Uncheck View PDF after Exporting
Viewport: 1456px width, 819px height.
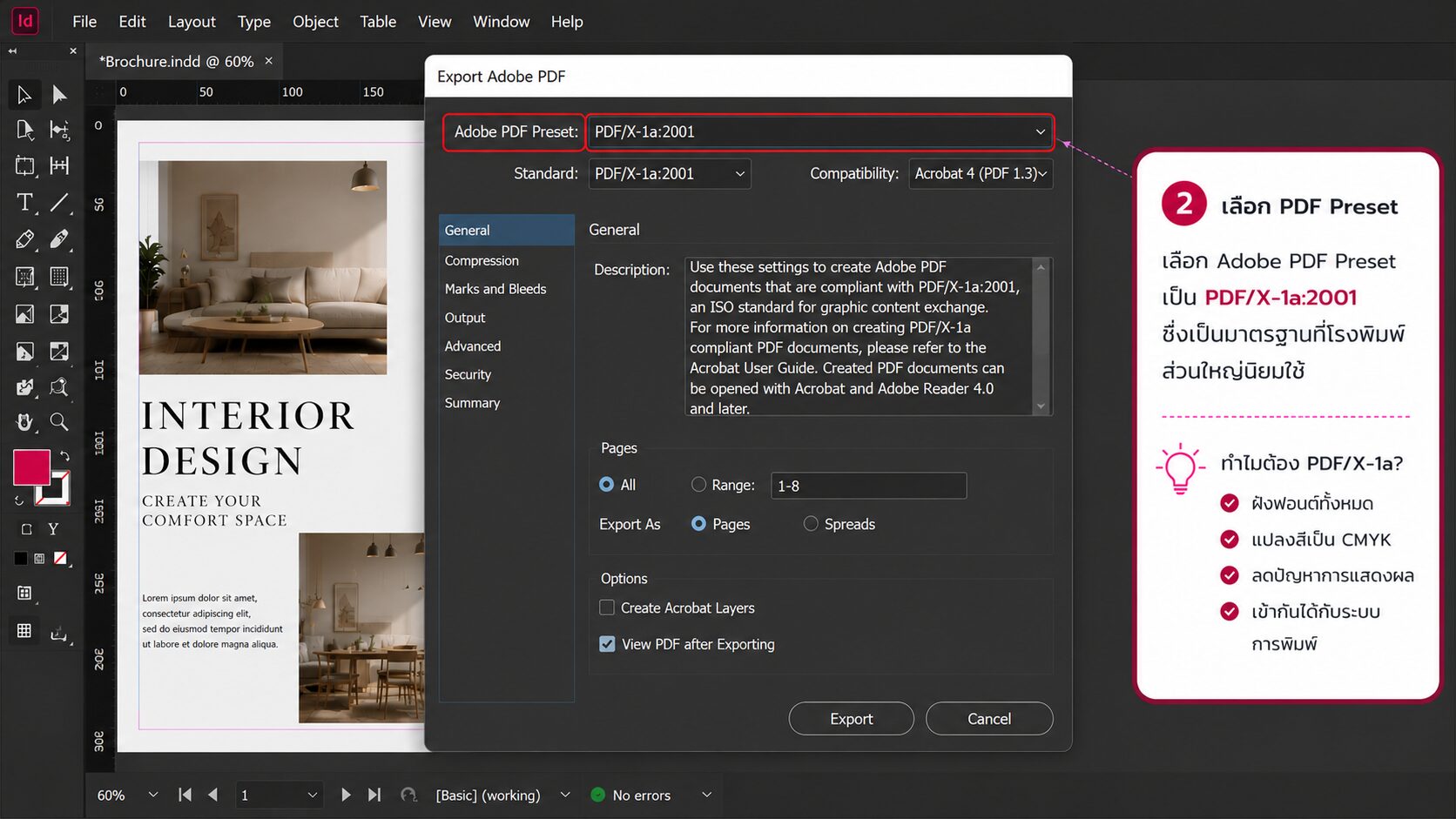tap(607, 644)
